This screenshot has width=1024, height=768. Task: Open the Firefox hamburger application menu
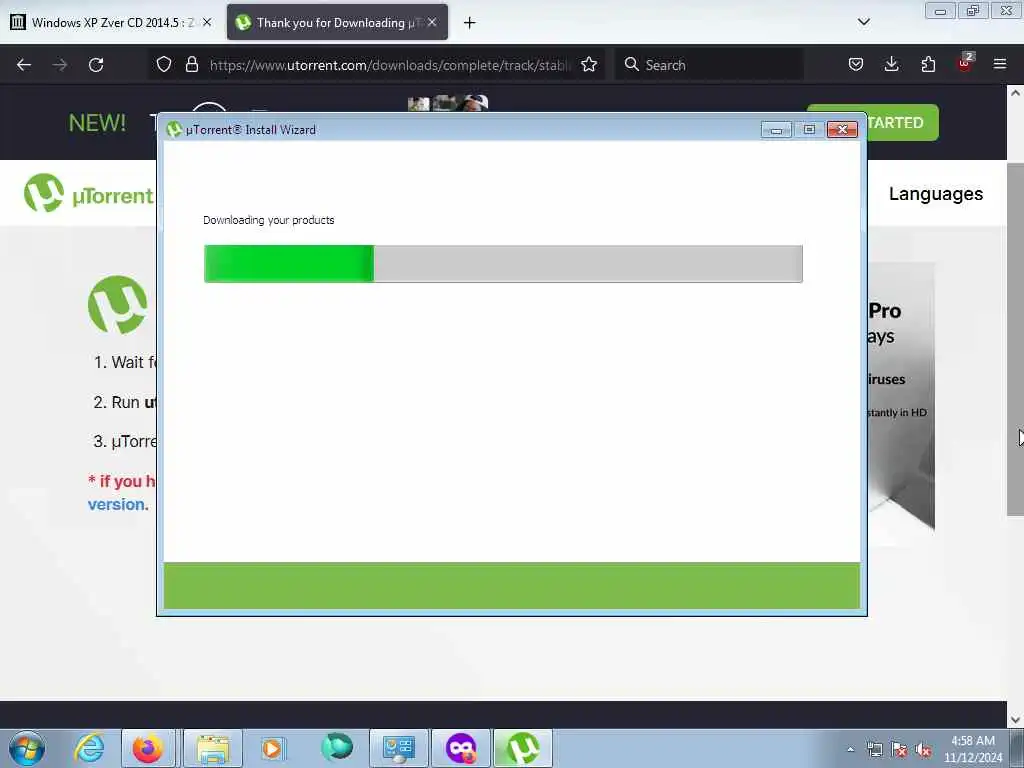click(1000, 64)
